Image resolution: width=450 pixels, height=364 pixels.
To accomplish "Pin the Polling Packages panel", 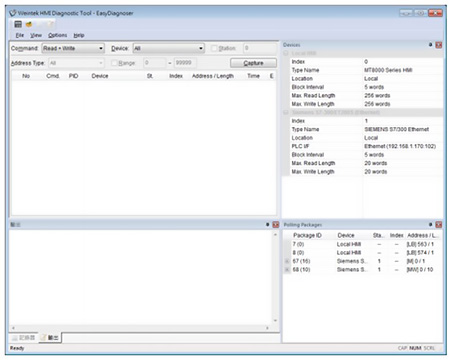I will click(x=430, y=224).
